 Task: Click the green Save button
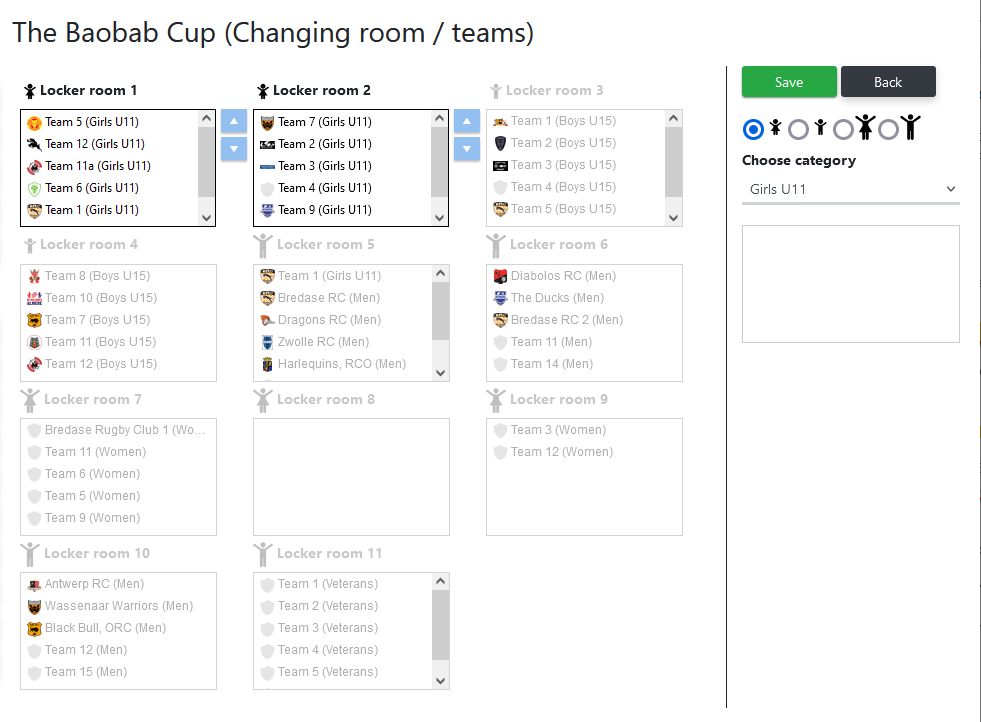(789, 82)
